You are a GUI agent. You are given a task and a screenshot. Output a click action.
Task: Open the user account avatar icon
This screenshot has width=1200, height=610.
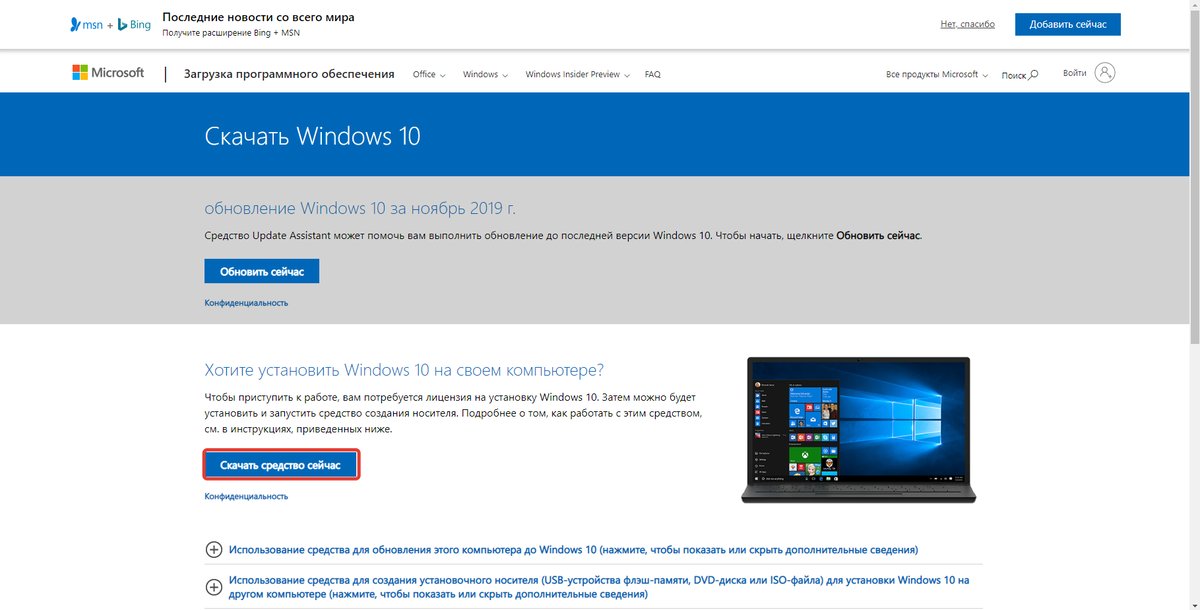(1105, 73)
